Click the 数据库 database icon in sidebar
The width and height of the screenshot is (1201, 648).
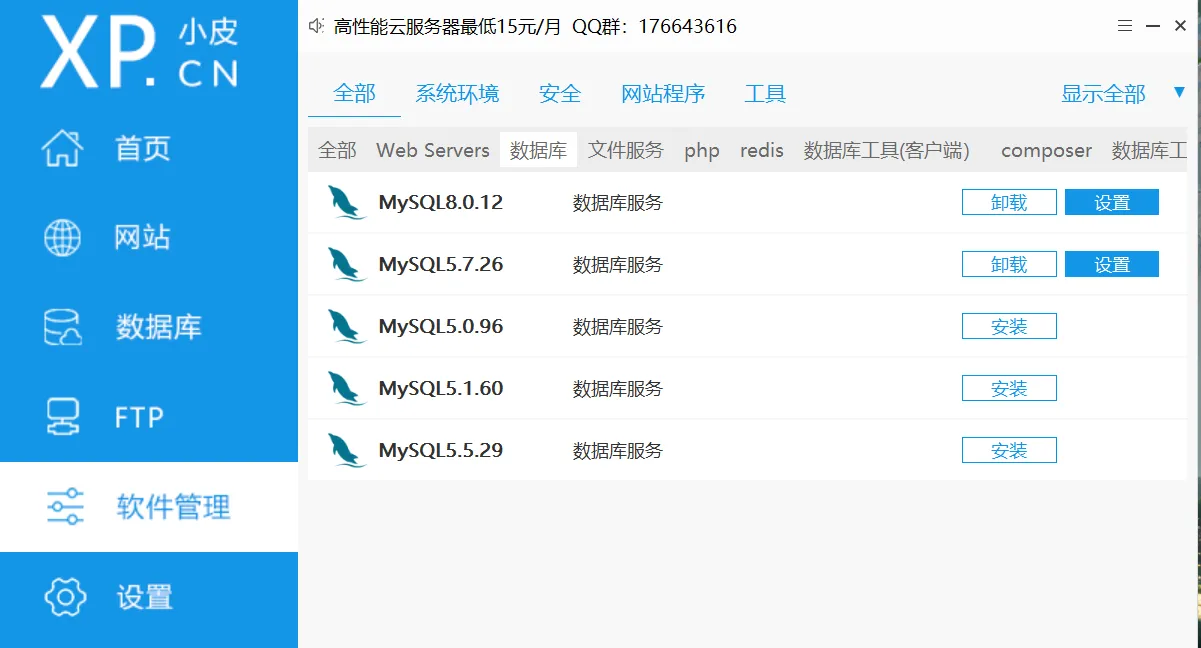(x=63, y=327)
